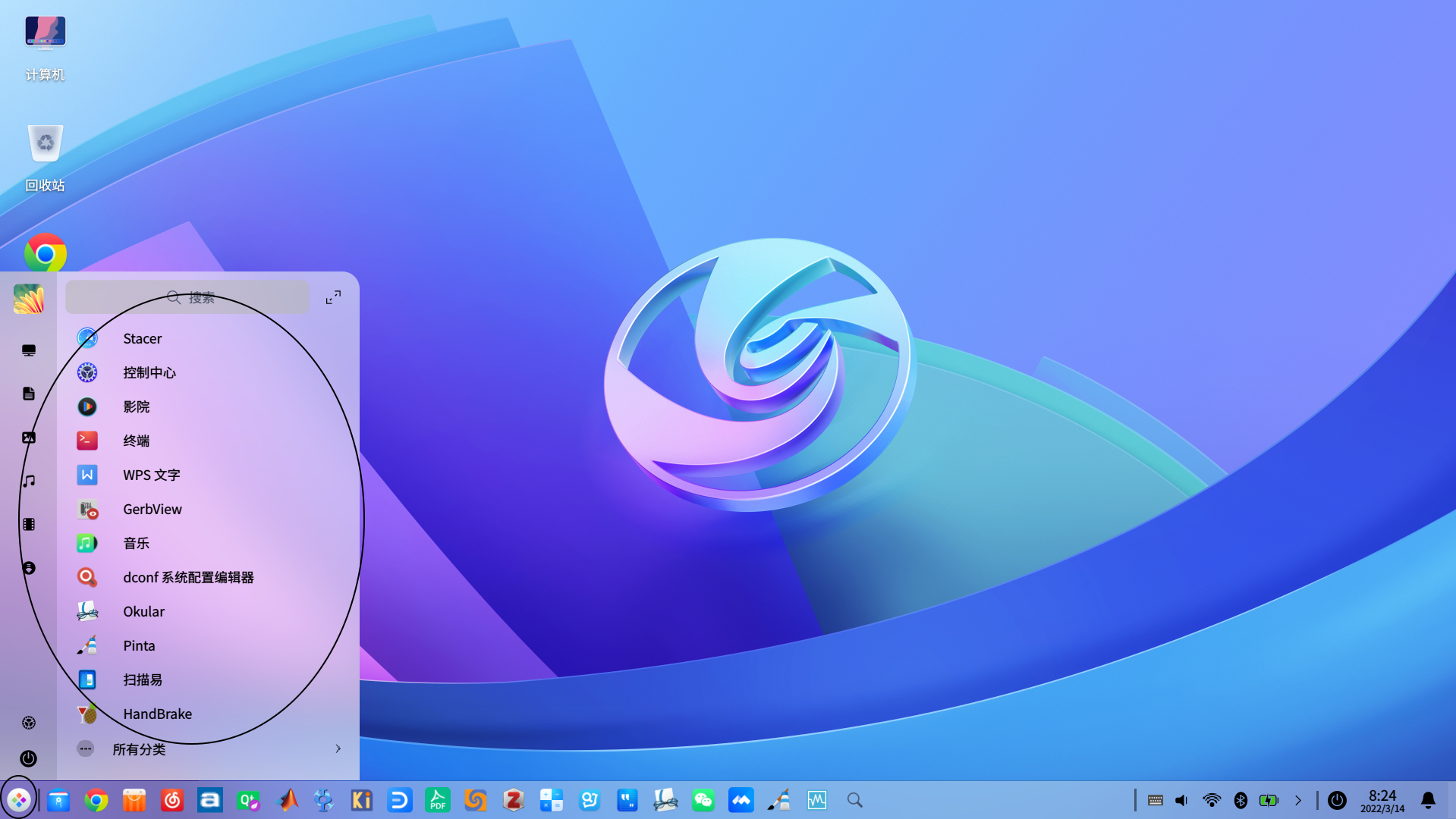Open the Wi-Fi network tray icon

(x=1212, y=800)
